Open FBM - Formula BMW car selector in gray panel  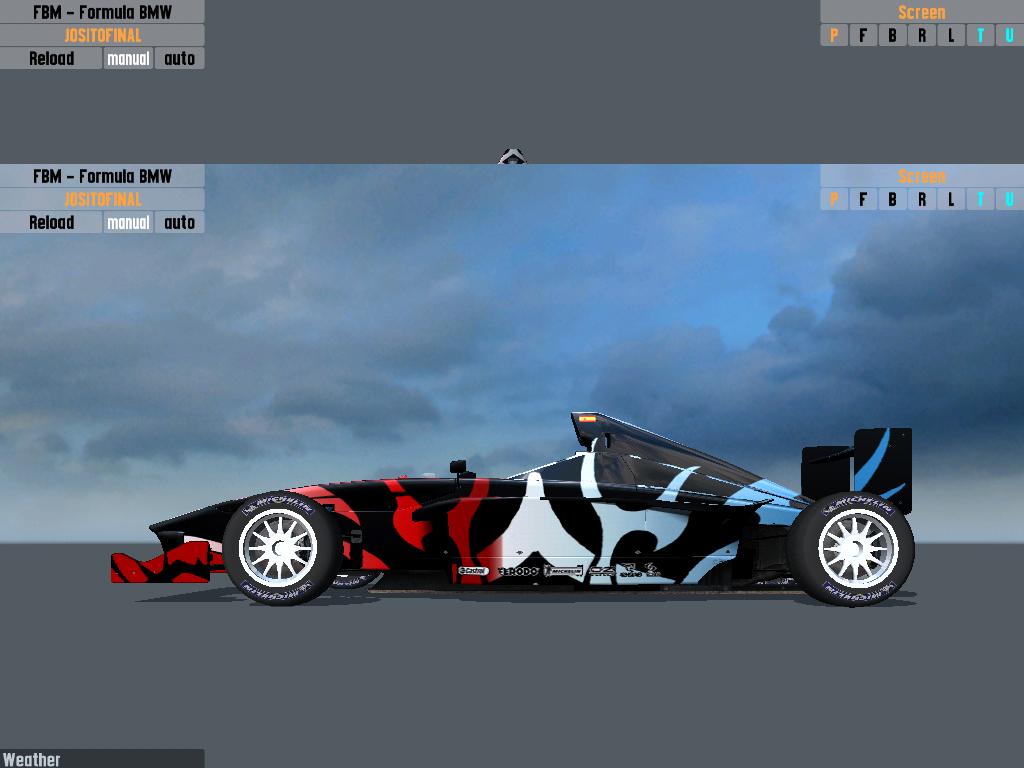[102, 12]
